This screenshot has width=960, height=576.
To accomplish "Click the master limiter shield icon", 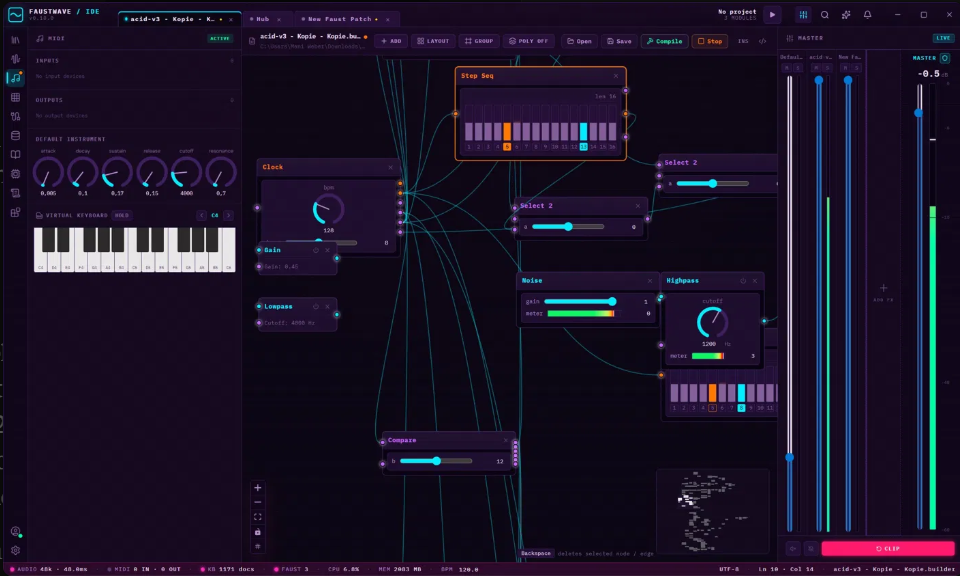I will tap(945, 58).
